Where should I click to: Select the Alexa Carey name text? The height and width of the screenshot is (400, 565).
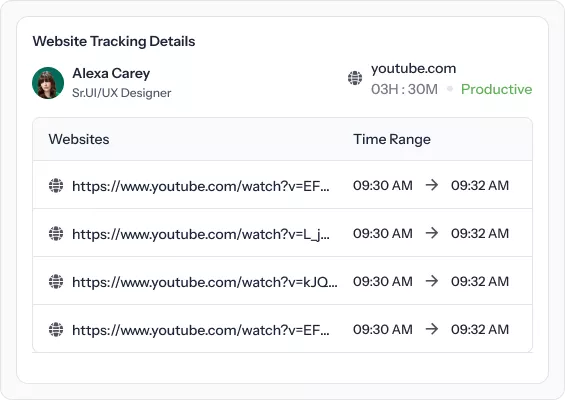(111, 74)
